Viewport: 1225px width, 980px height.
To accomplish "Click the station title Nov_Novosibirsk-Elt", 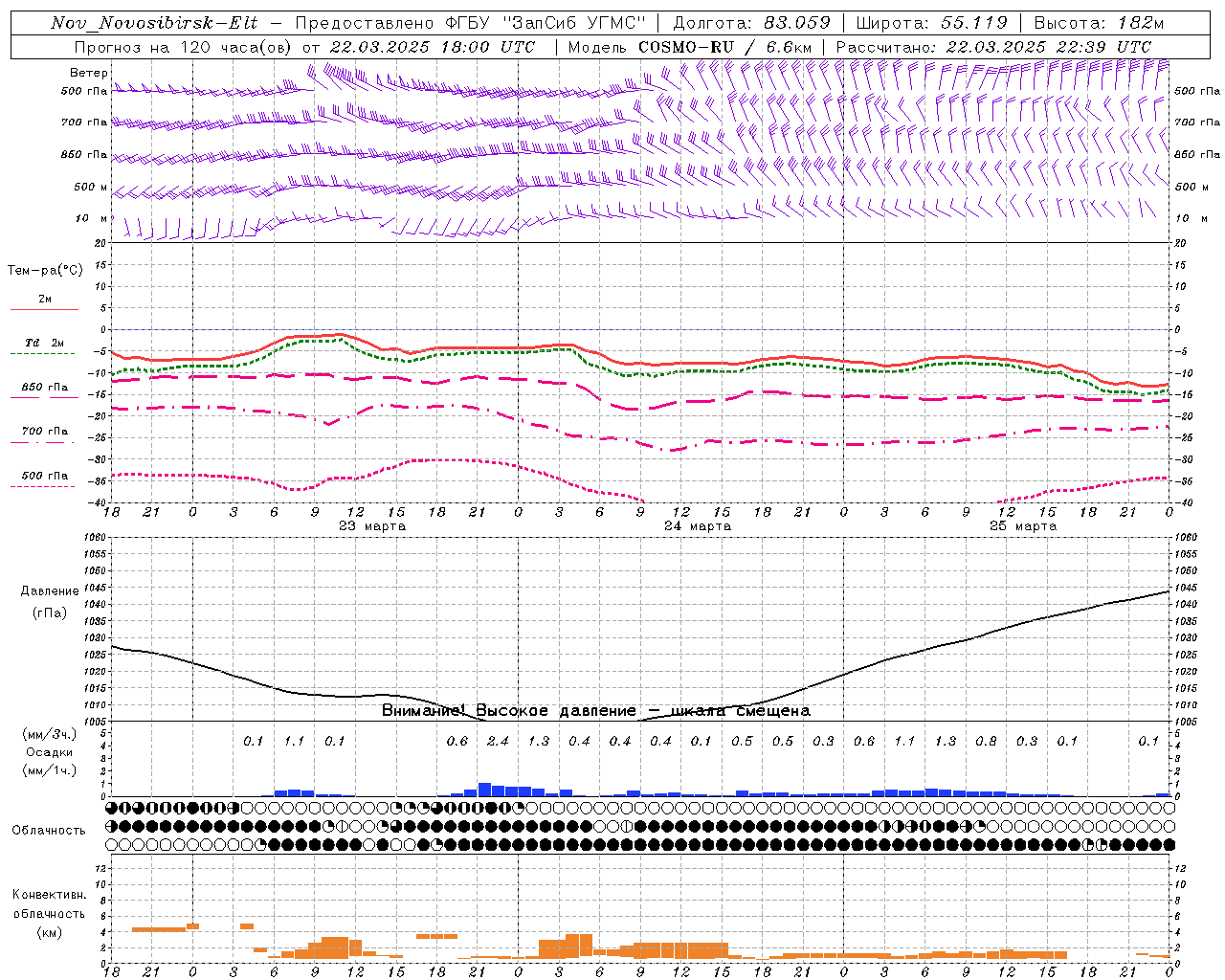I will pos(154,23).
